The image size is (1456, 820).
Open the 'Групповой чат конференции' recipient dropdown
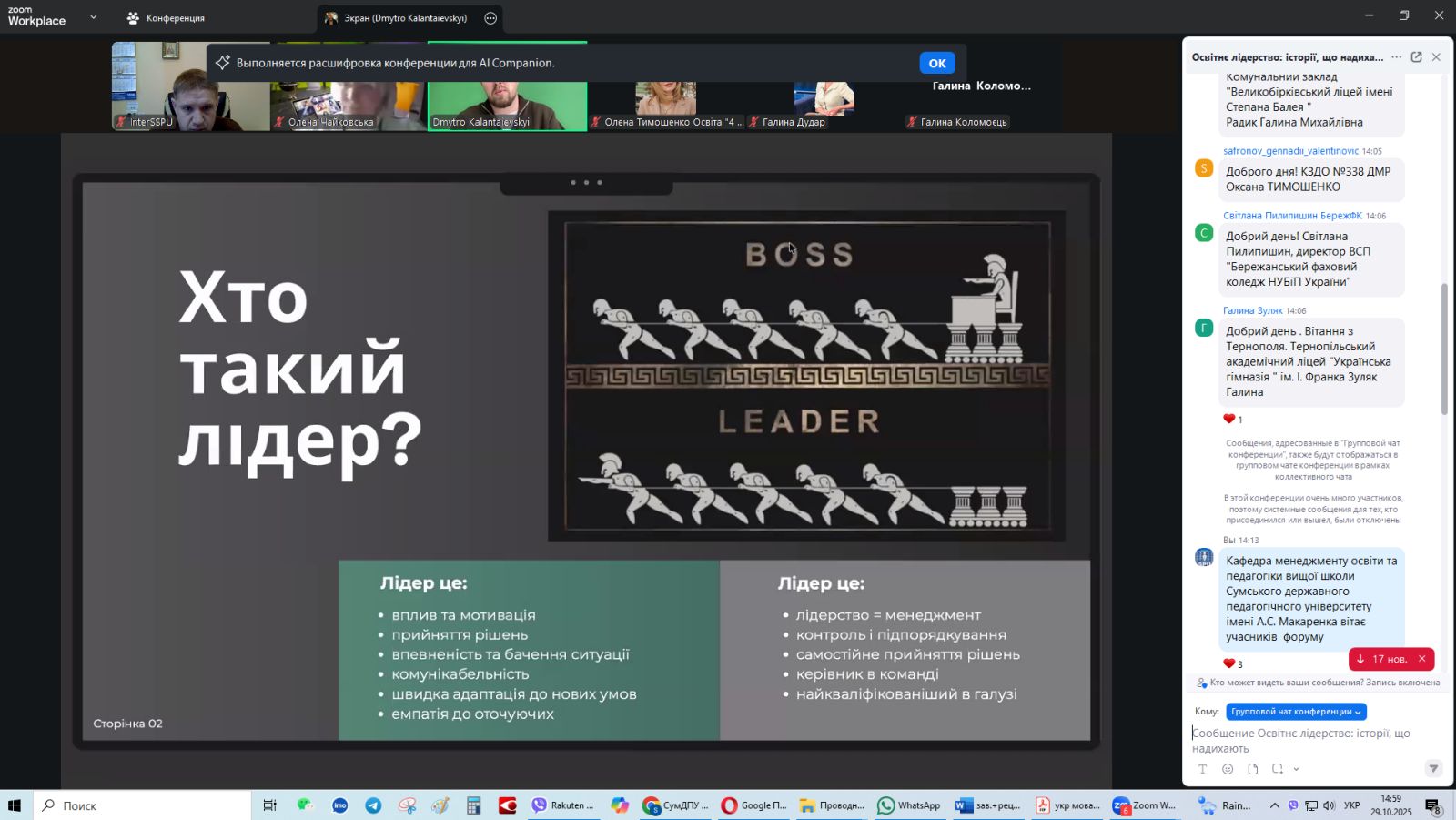click(1295, 712)
